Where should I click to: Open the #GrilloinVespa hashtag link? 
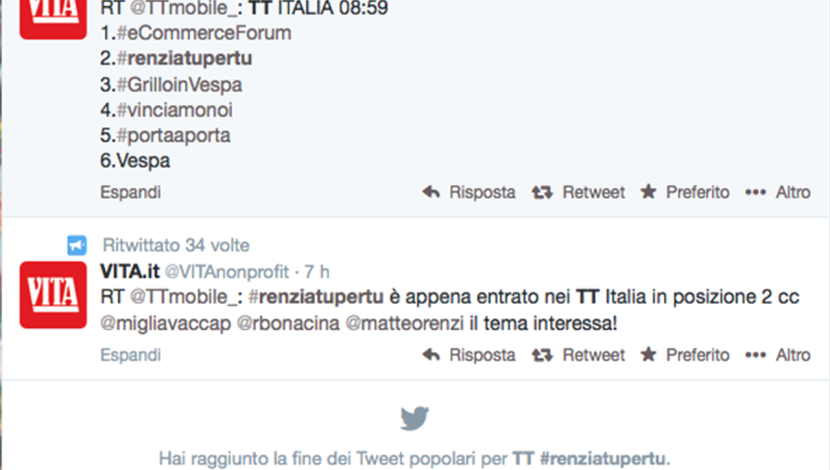(179, 85)
